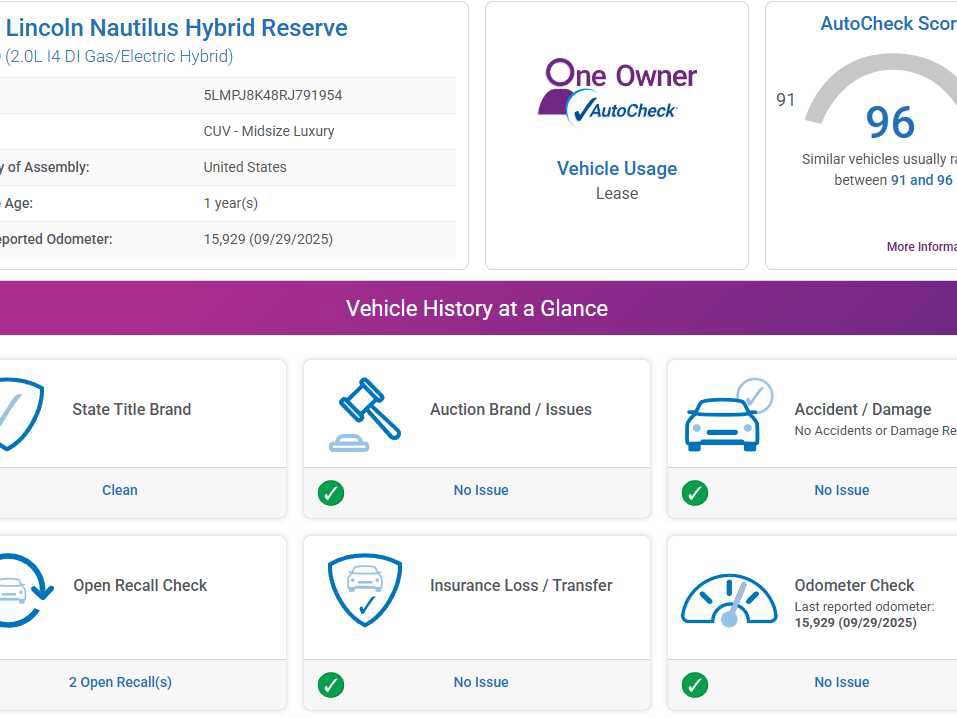The height and width of the screenshot is (718, 957).
Task: Click the Open Recall Check car icon
Action: [x=20, y=591]
